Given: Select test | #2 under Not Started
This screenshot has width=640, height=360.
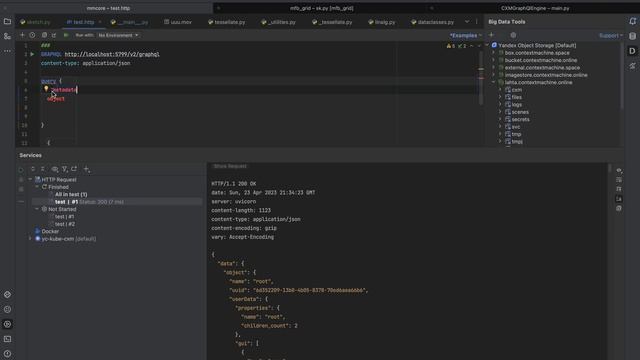Looking at the screenshot, I should coord(64,224).
